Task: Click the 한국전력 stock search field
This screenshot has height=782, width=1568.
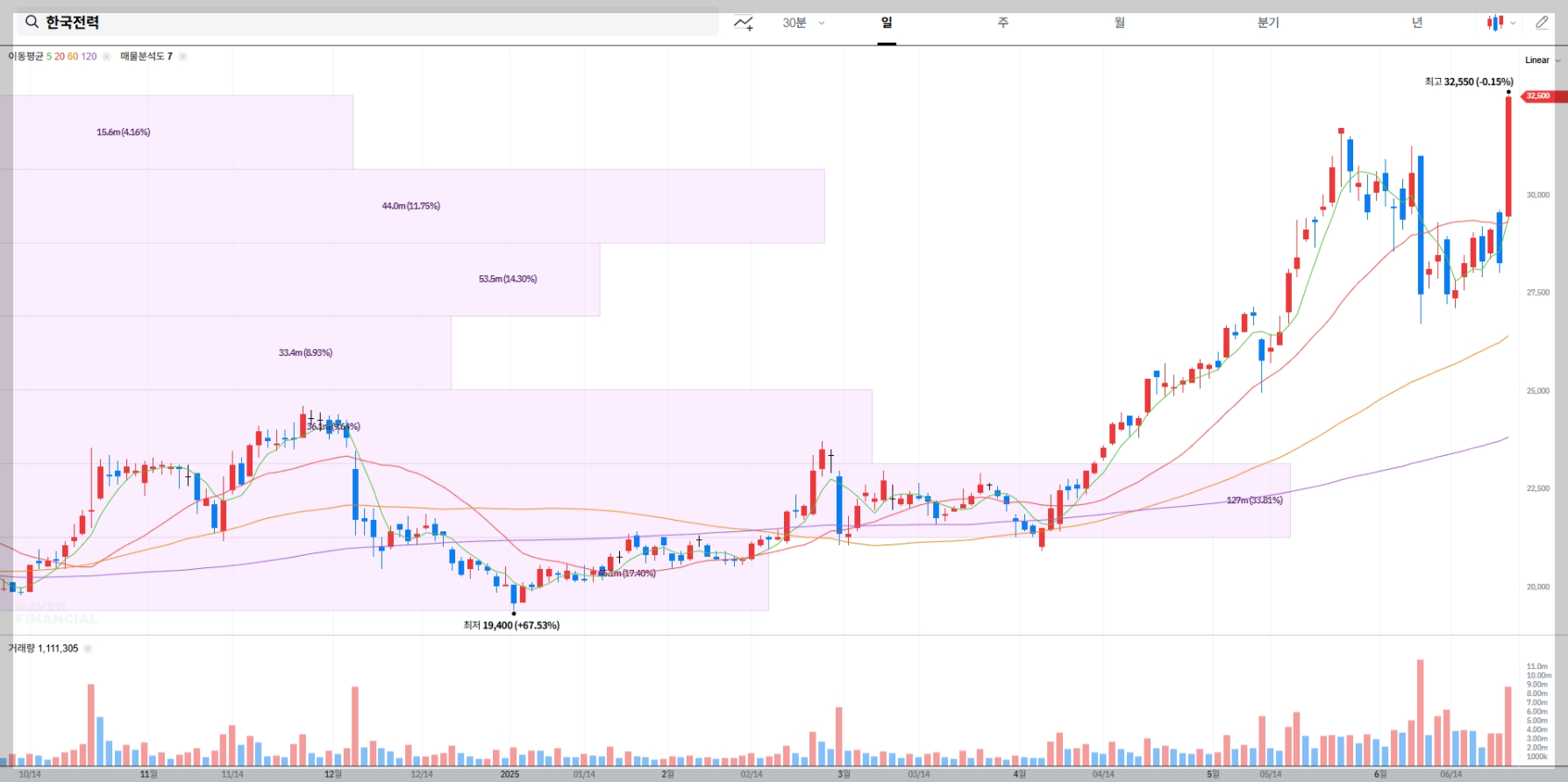Action: (x=367, y=22)
